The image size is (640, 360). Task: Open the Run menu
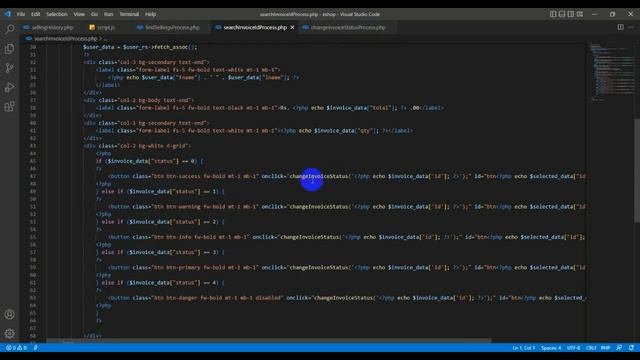(x=109, y=14)
